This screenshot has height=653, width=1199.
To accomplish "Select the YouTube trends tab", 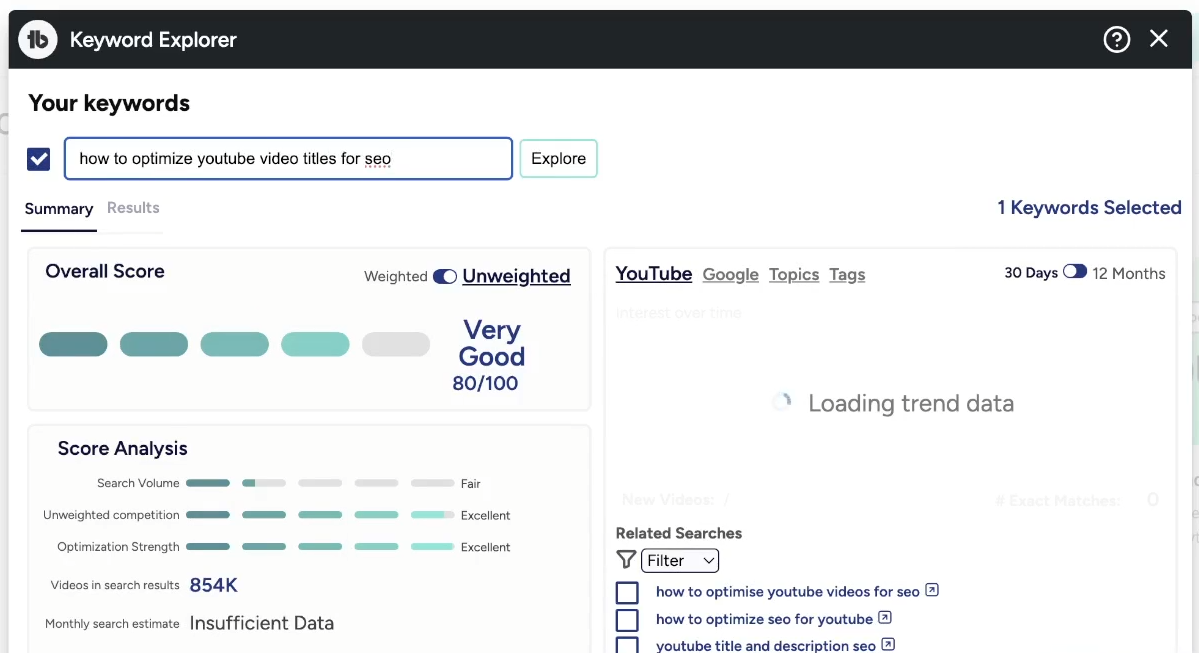I will tap(654, 274).
